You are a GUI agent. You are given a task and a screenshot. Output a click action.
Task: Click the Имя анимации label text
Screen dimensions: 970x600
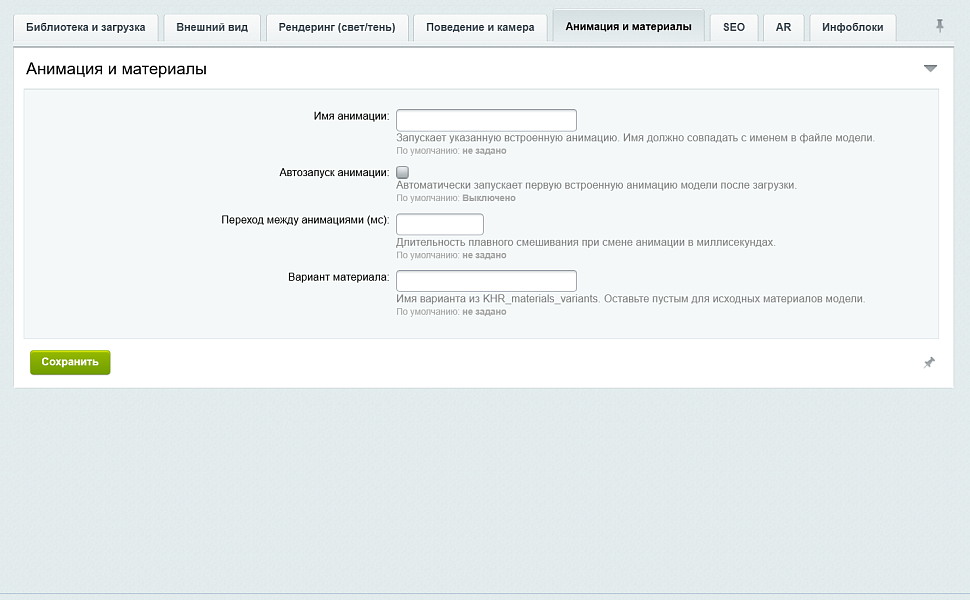point(351,116)
